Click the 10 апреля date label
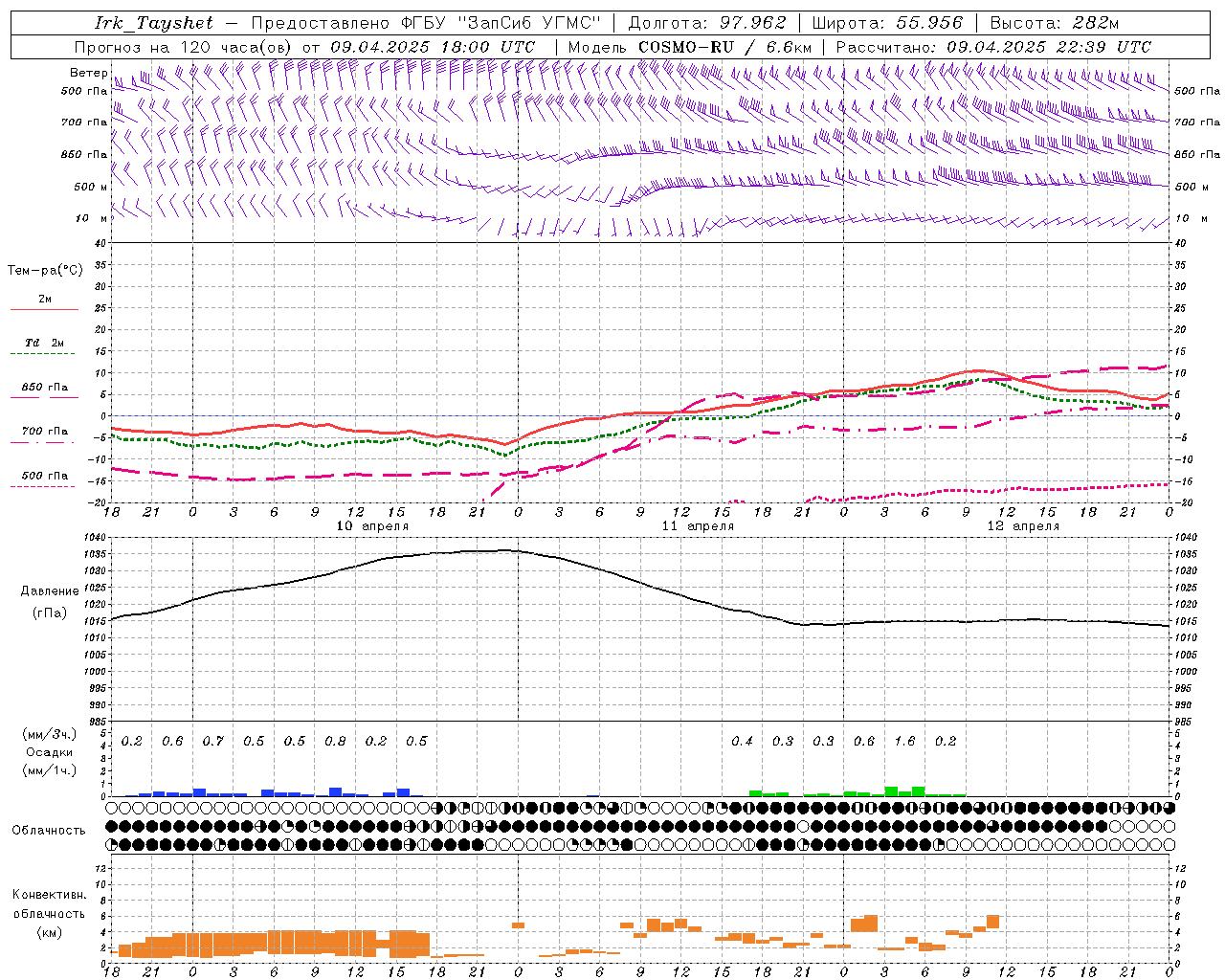 pyautogui.click(x=372, y=526)
